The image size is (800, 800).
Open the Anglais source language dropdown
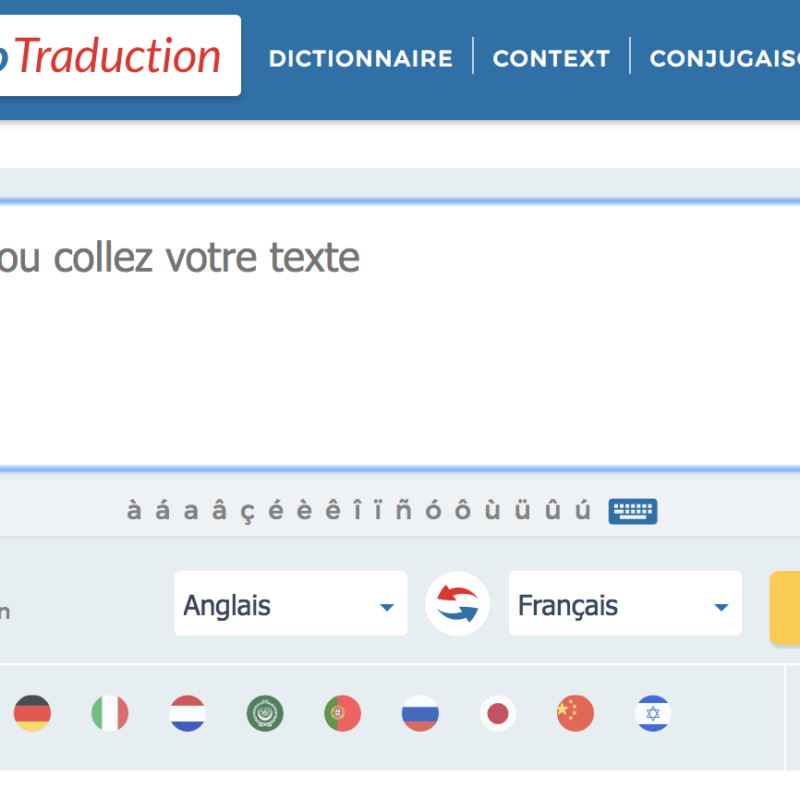click(x=290, y=604)
